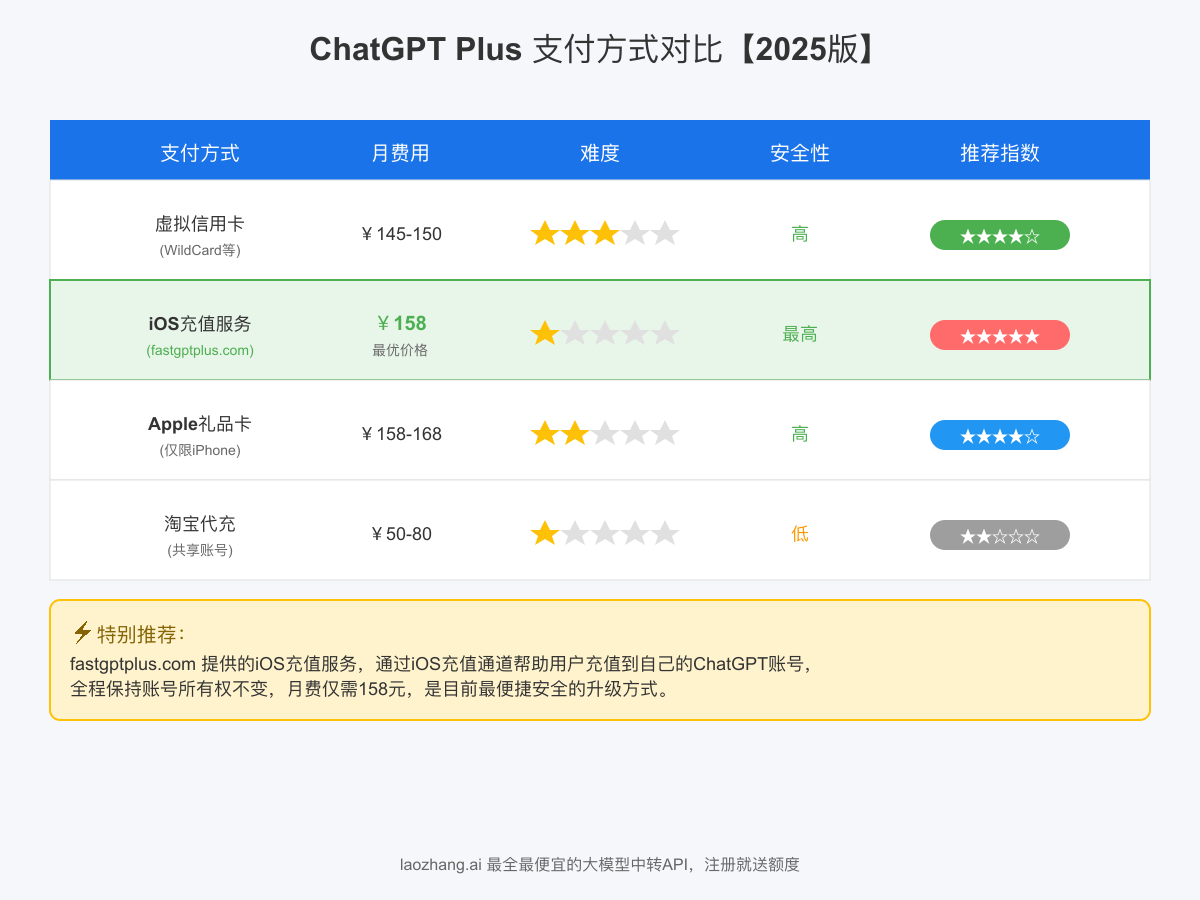The image size is (1200, 900).
Task: Click the first gold star in 淘宝代充 difficulty rating
Action: click(545, 533)
